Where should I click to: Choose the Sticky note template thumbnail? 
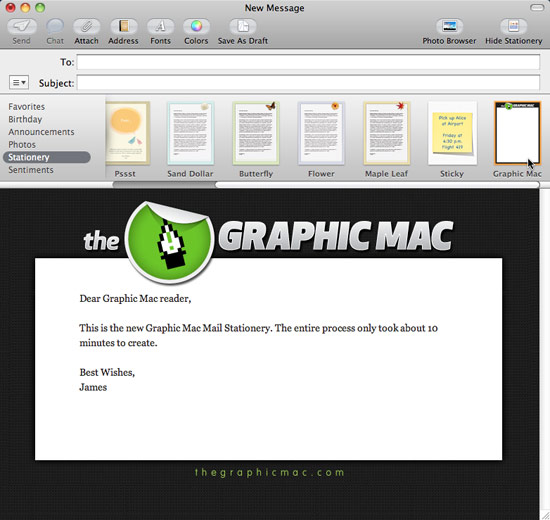[x=452, y=133]
